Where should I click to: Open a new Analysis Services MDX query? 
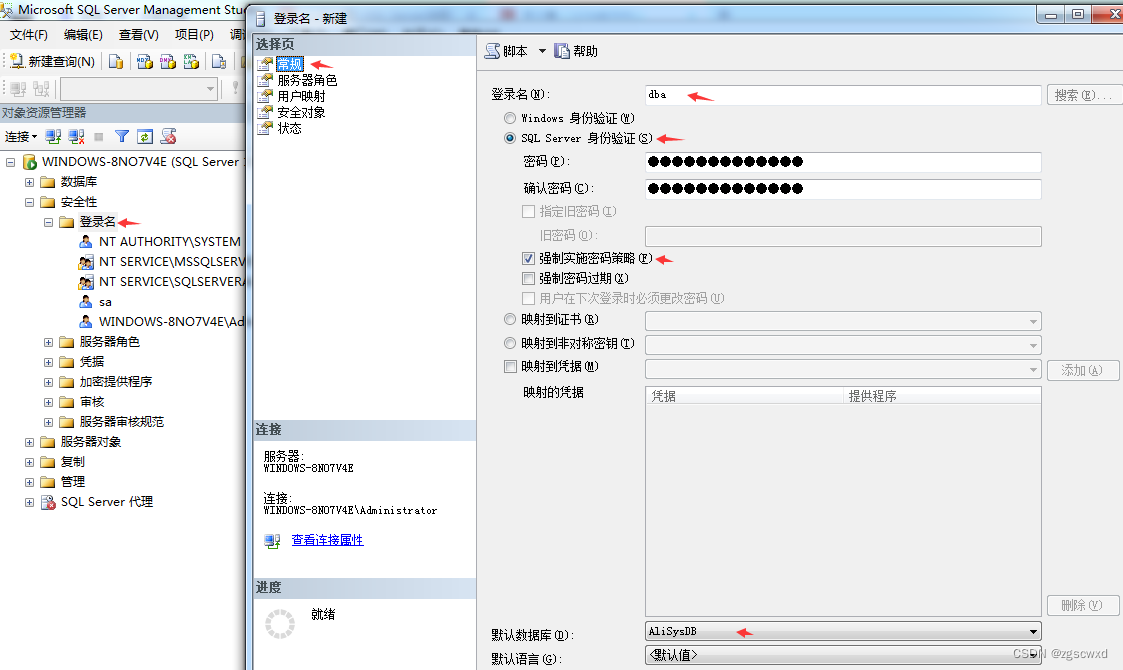145,62
